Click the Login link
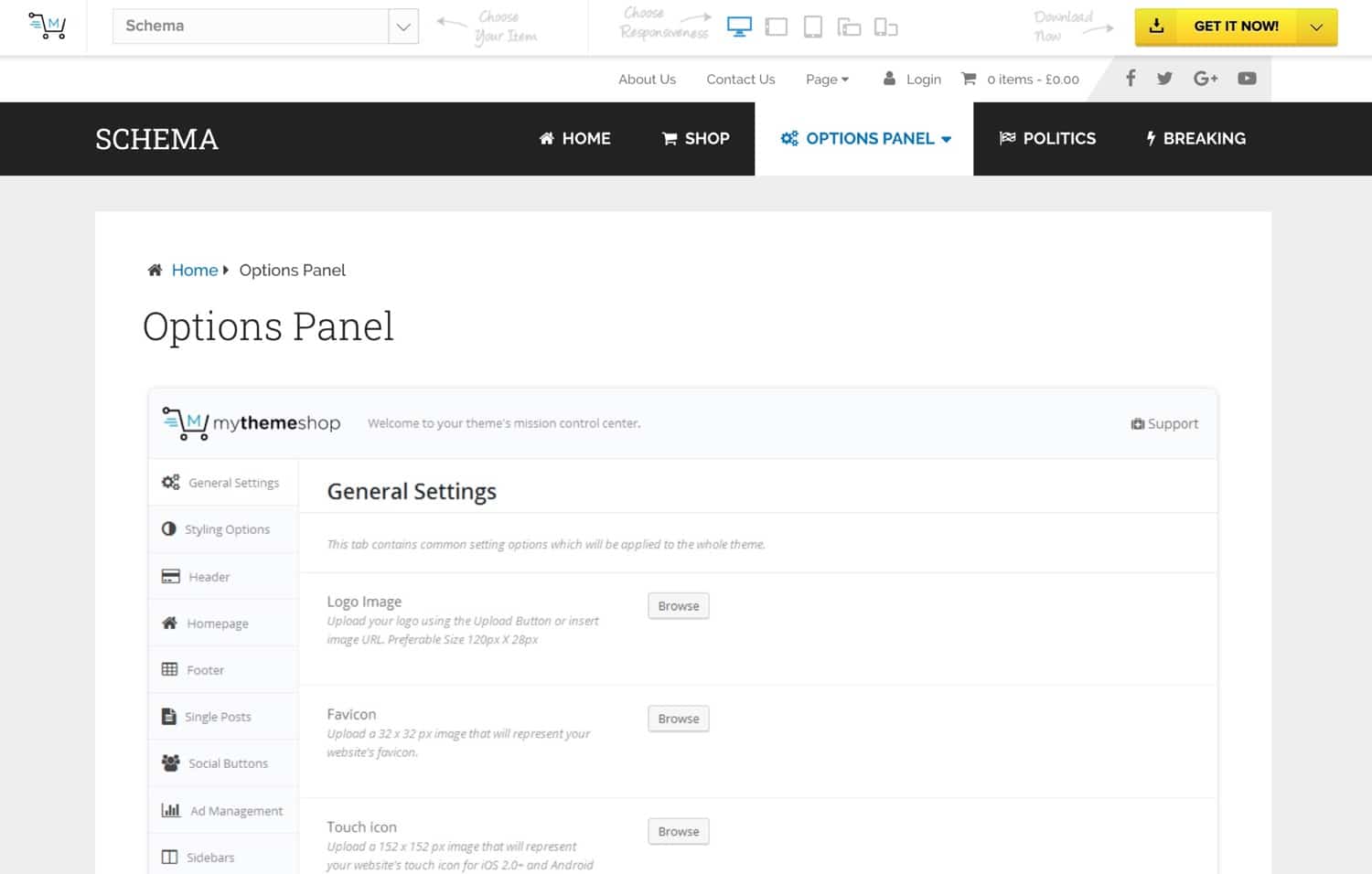Image resolution: width=1372 pixels, height=874 pixels. pyautogui.click(x=923, y=79)
